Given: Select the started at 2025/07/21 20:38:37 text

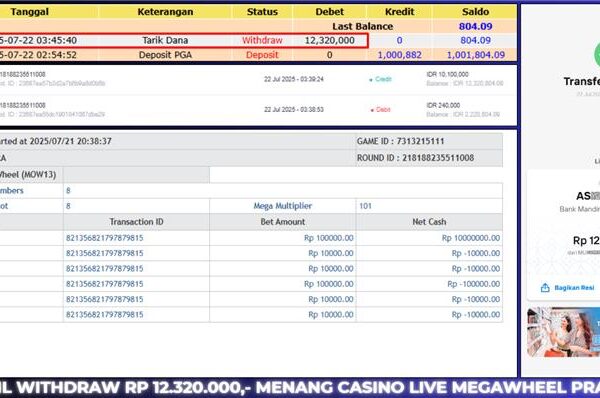Looking at the screenshot, I should pos(55,141).
